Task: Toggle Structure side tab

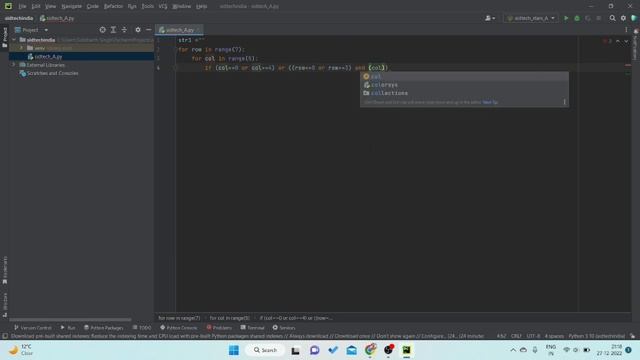Action: [4, 304]
